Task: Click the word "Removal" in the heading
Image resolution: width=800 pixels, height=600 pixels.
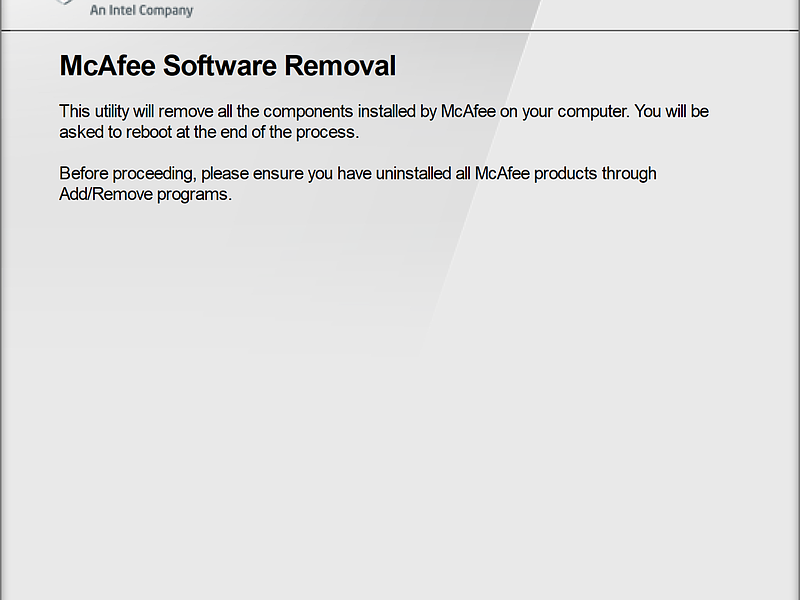Action: (340, 66)
